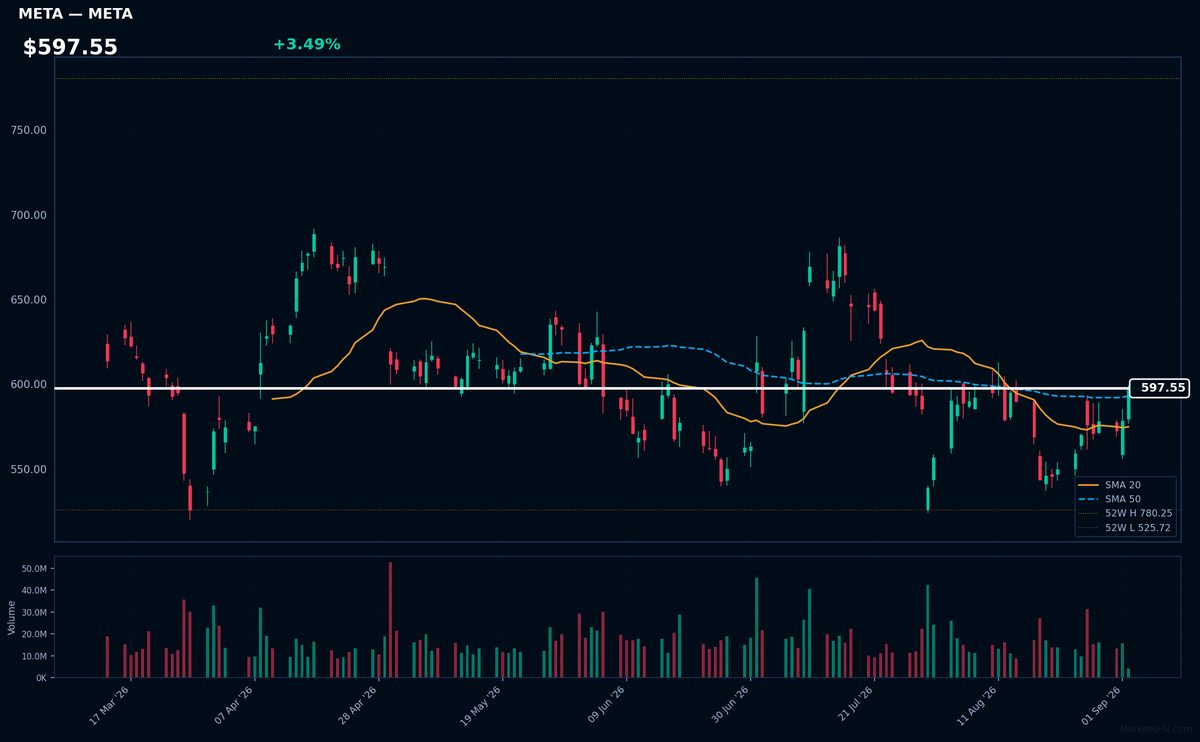The image size is (1200, 742).
Task: Click the 11 Aug '26 date label
Action: coord(976,705)
